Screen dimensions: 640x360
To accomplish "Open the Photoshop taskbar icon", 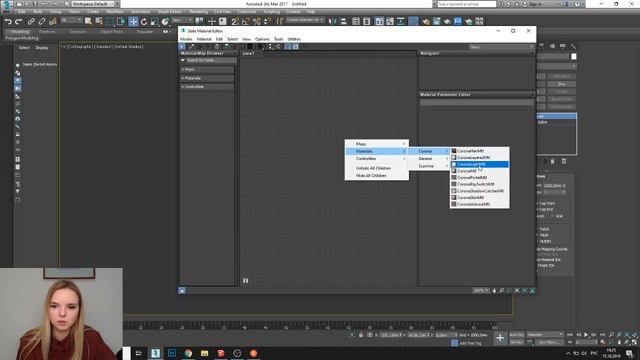I will pos(172,353).
